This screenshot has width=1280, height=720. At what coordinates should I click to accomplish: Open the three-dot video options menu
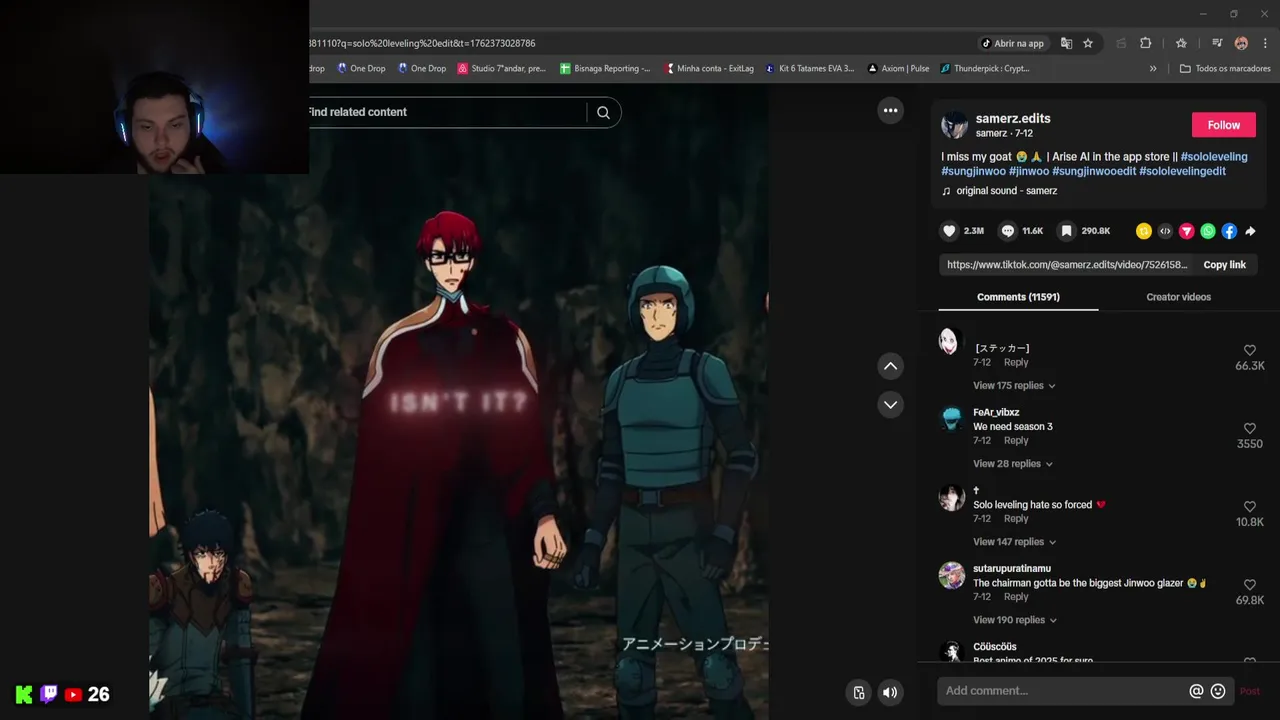tap(890, 111)
